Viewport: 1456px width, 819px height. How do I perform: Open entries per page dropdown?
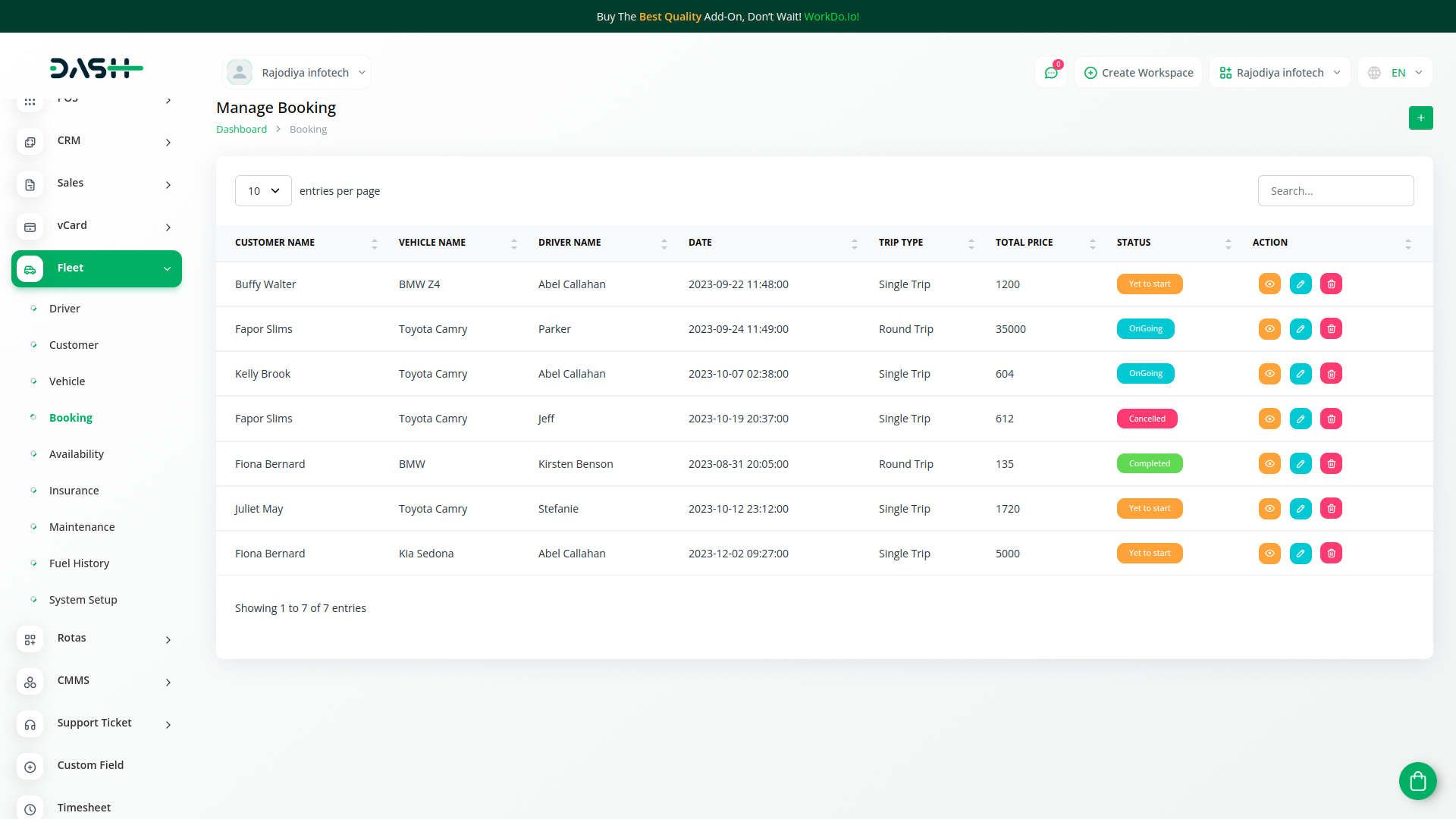pyautogui.click(x=263, y=190)
